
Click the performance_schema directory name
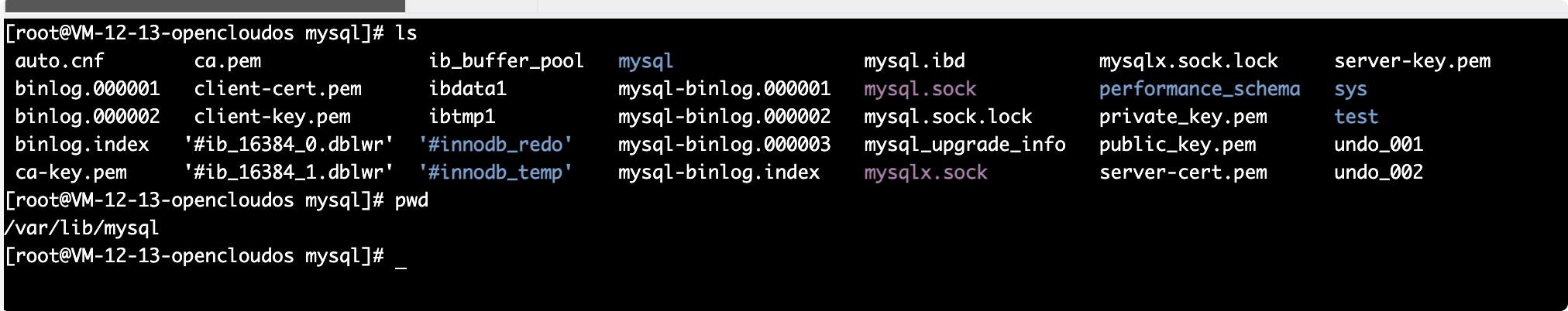pyautogui.click(x=1199, y=89)
